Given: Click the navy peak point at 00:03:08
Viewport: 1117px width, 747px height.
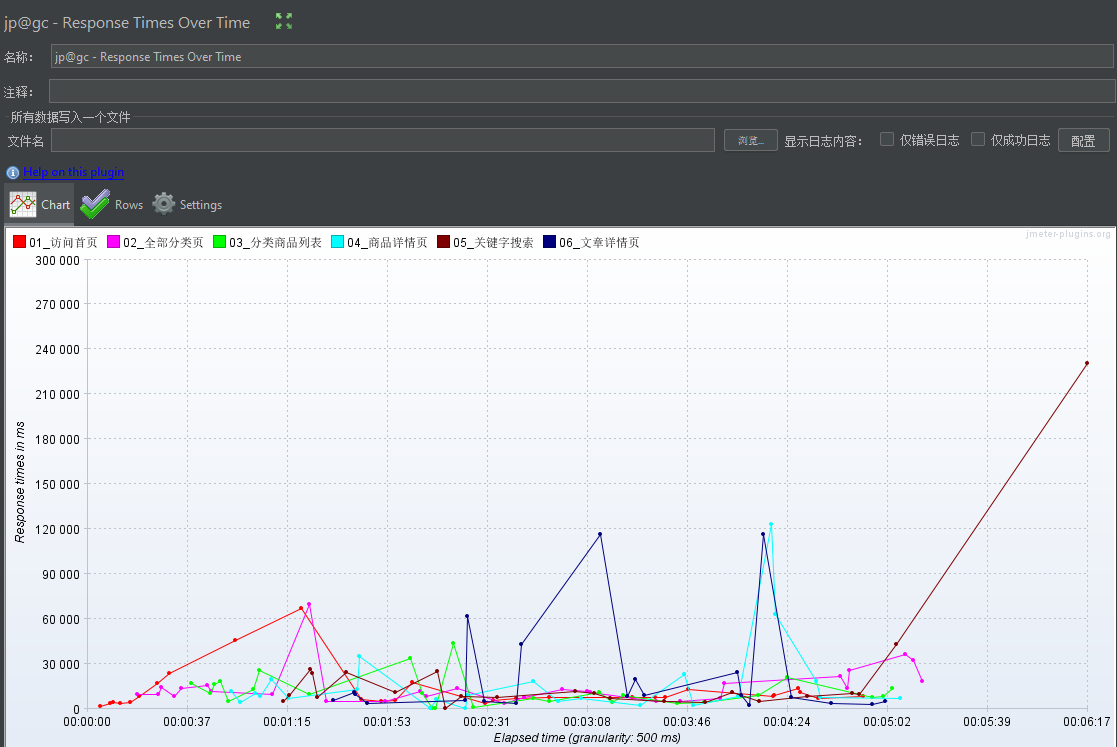Looking at the screenshot, I should [600, 534].
